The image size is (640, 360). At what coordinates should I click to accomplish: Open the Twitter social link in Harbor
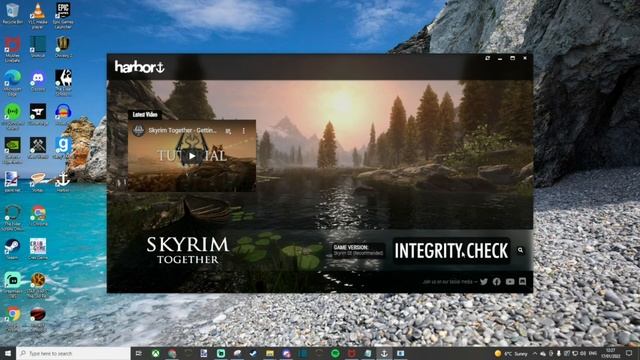(484, 282)
